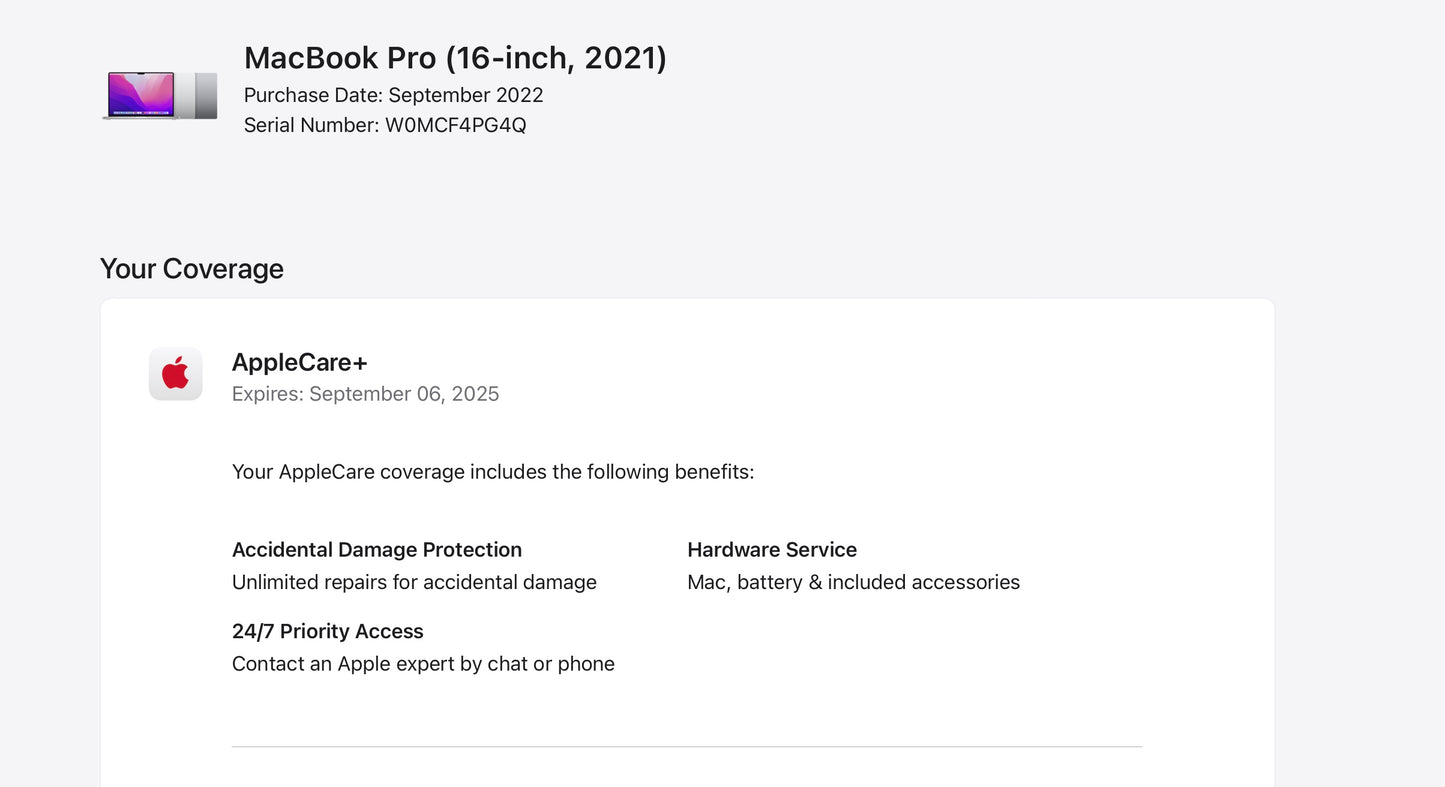Open the MacBook Pro (16-inch, 2021) title
Screen dimensions: 1445x787
pos(456,57)
